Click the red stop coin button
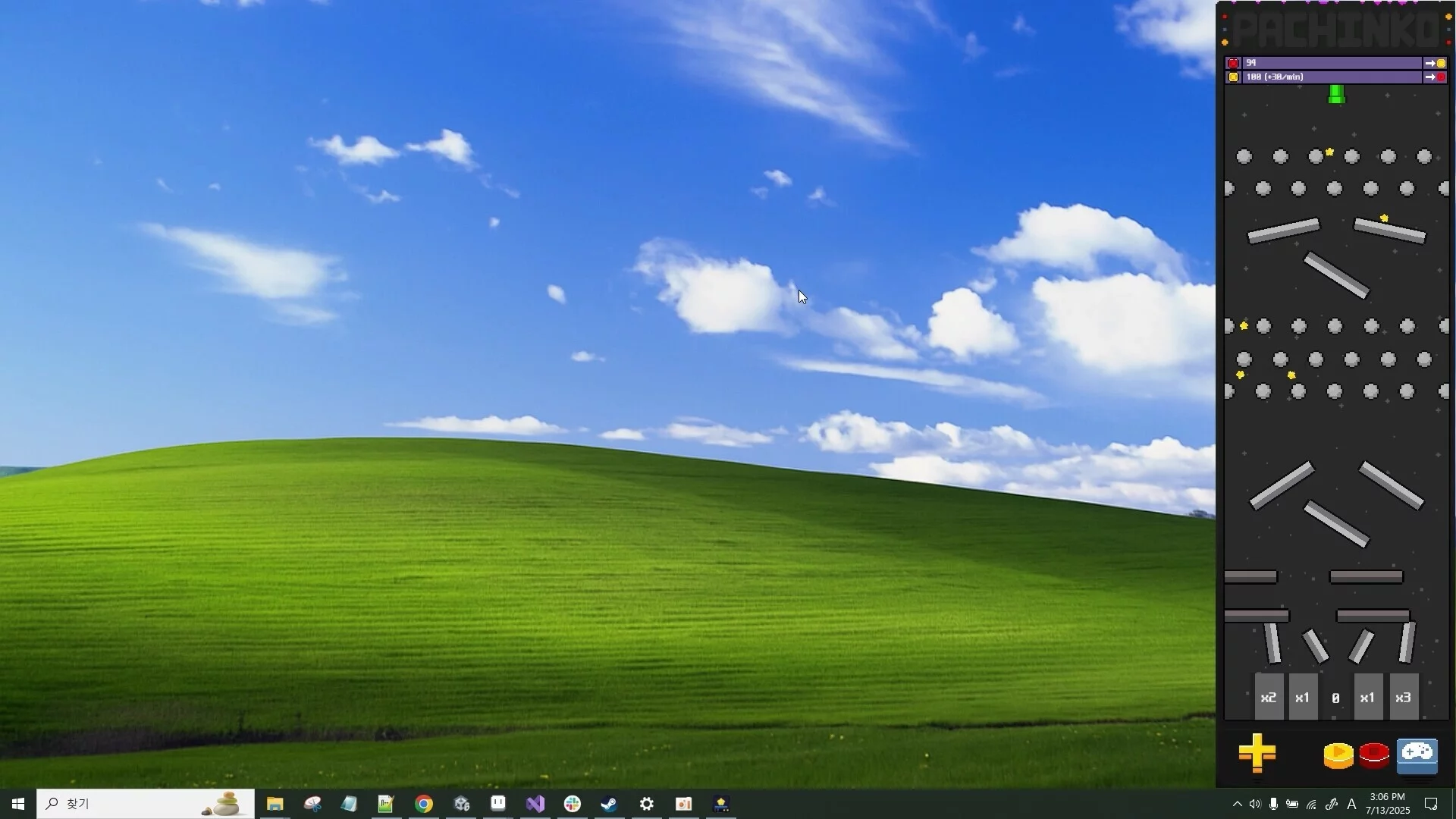The image size is (1456, 819). (x=1374, y=755)
